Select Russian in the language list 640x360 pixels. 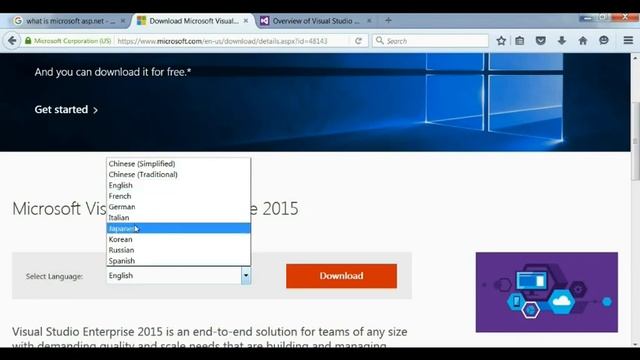point(178,250)
